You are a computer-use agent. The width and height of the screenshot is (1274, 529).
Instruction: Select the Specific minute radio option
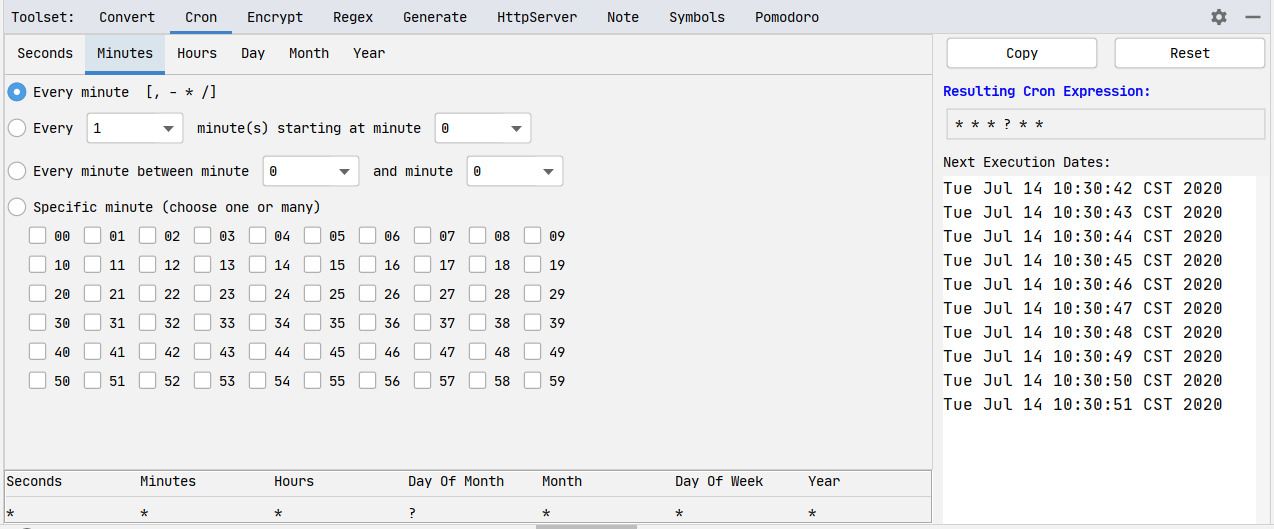[x=17, y=207]
